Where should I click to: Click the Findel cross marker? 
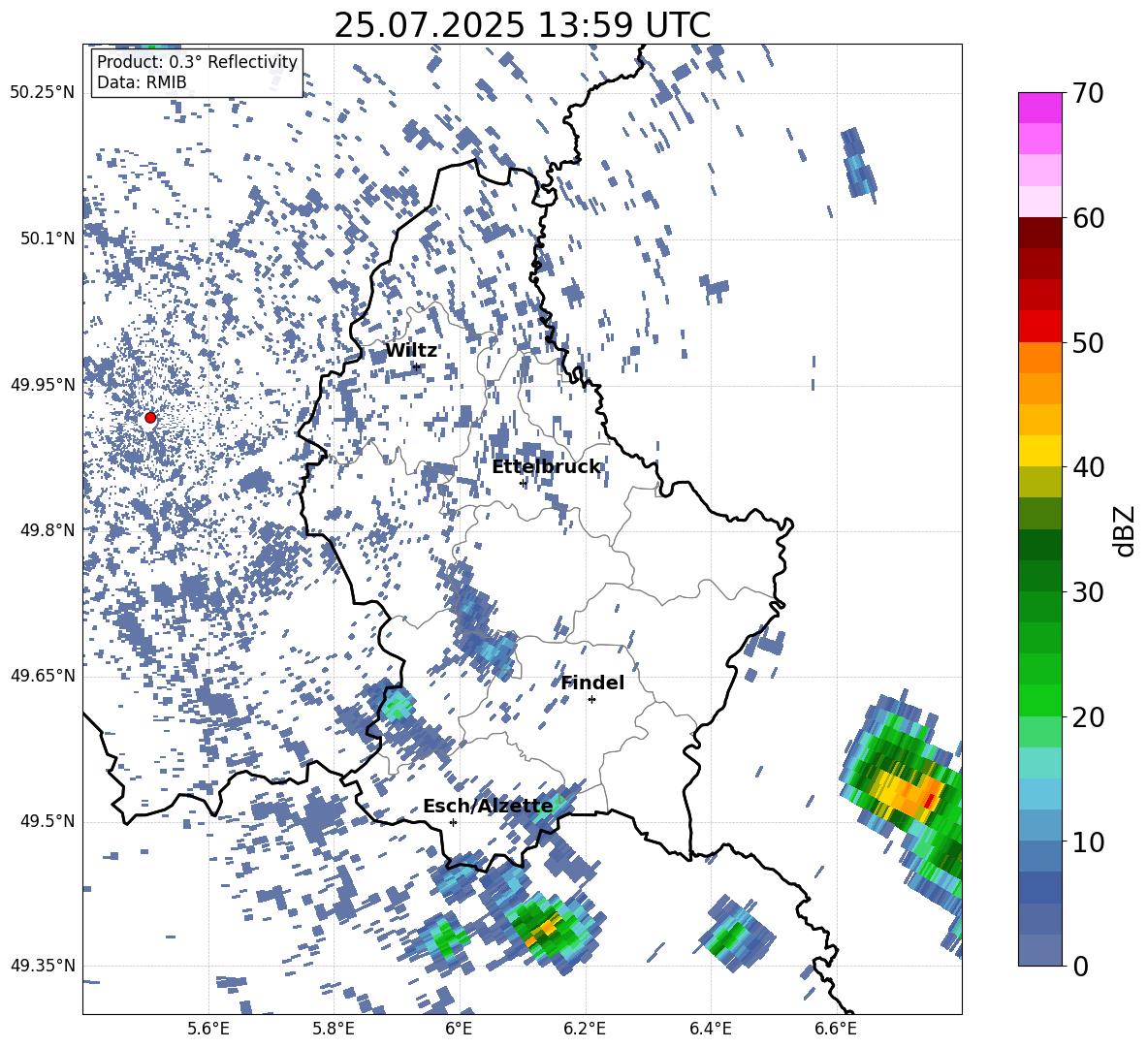(591, 700)
